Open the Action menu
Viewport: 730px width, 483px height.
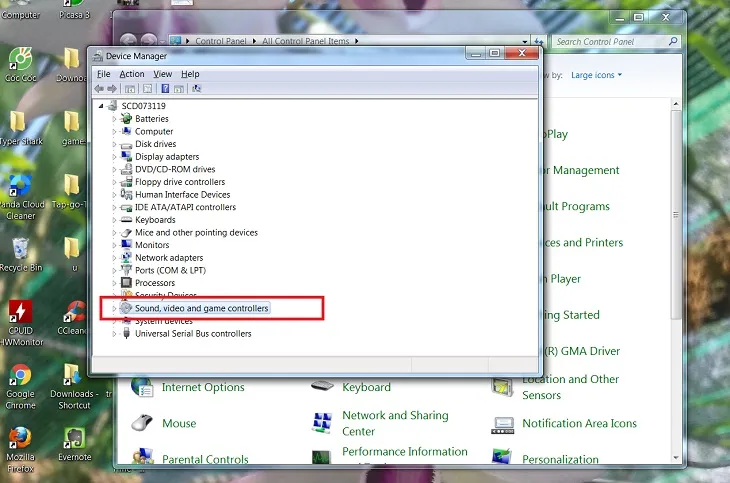pyautogui.click(x=132, y=74)
